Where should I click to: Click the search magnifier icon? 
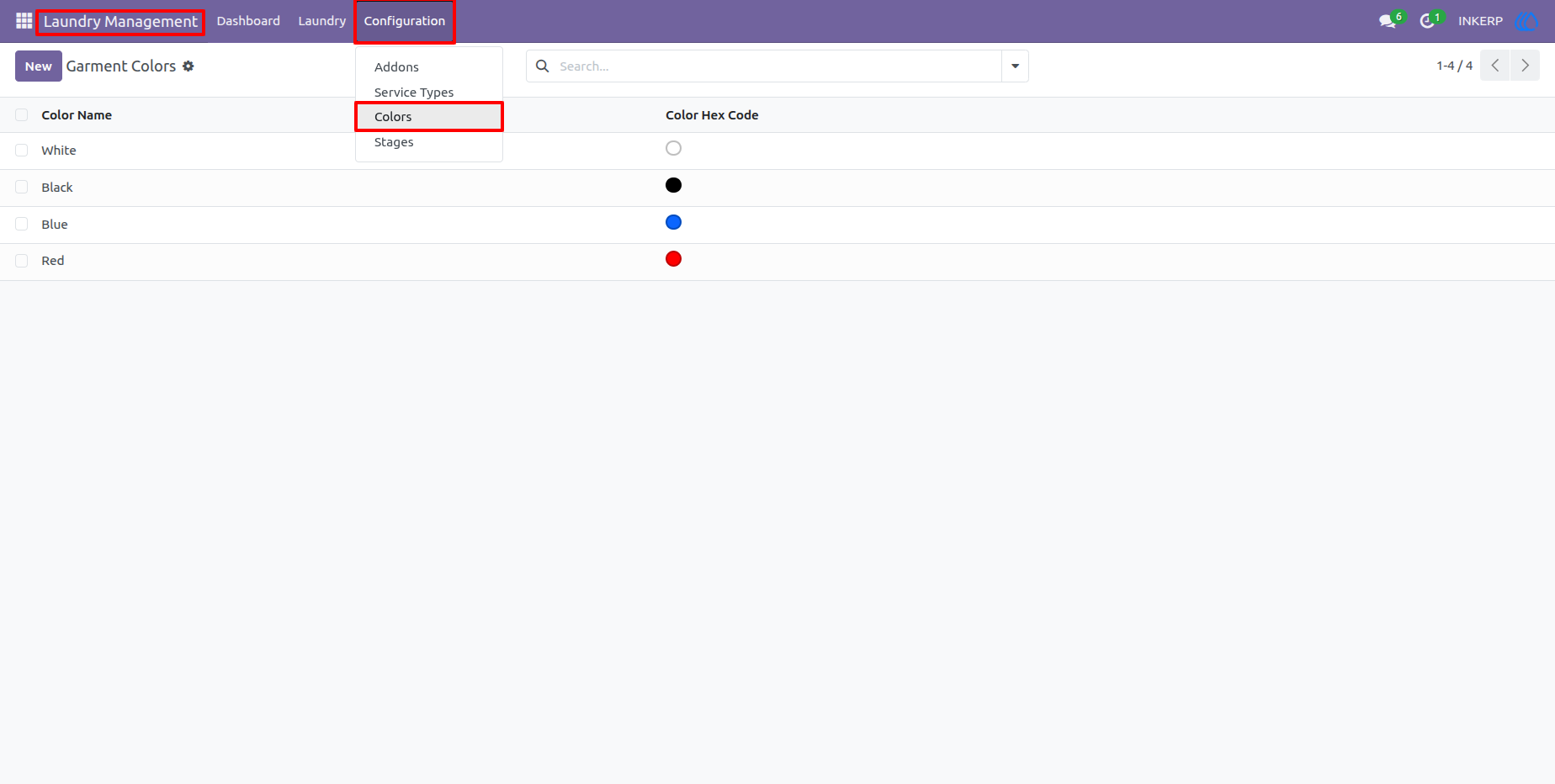tap(543, 66)
